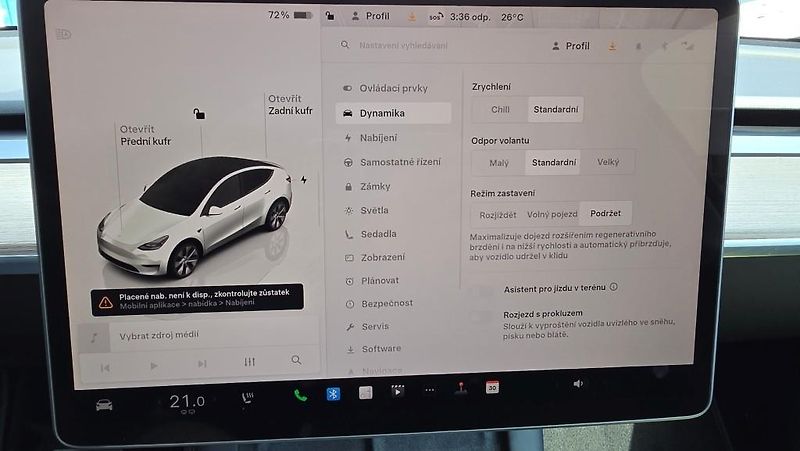
Task: Set Zrychlení to Standardní
Action: coord(556,109)
